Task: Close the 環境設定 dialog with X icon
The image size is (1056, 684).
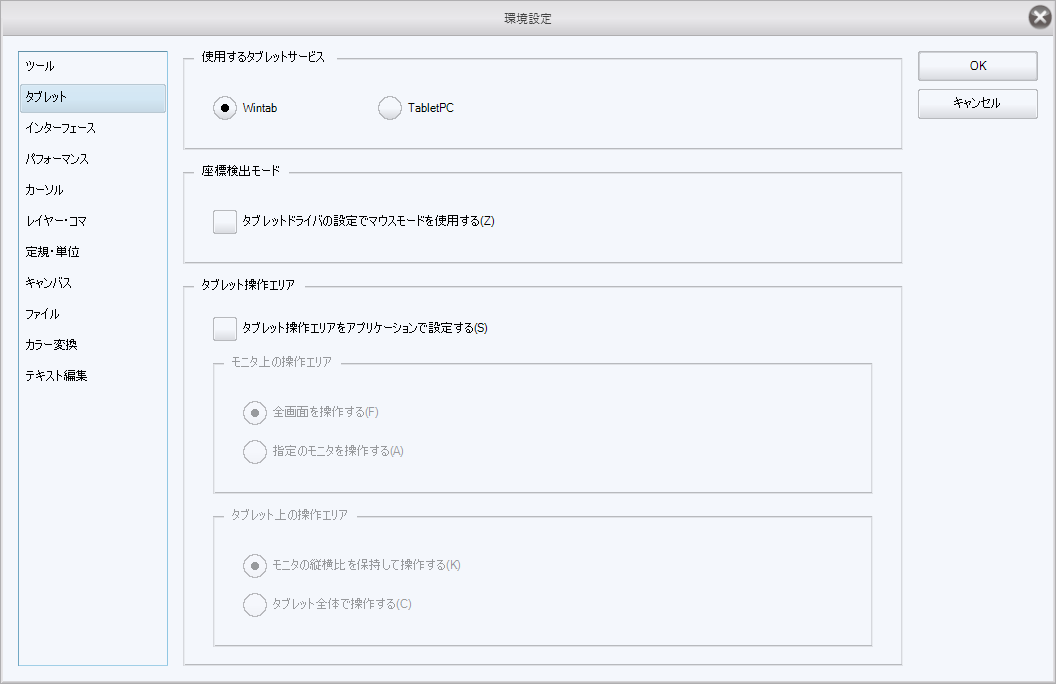Action: point(1039,17)
